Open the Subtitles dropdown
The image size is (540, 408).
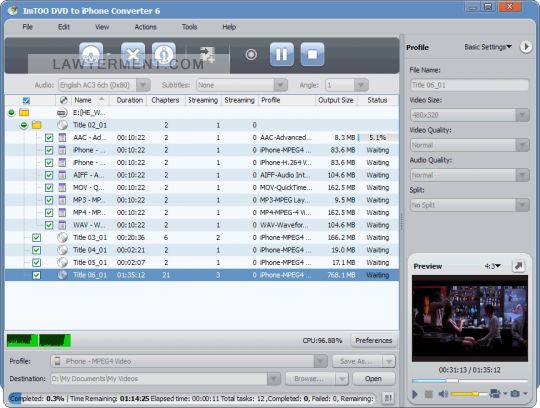[x=280, y=85]
